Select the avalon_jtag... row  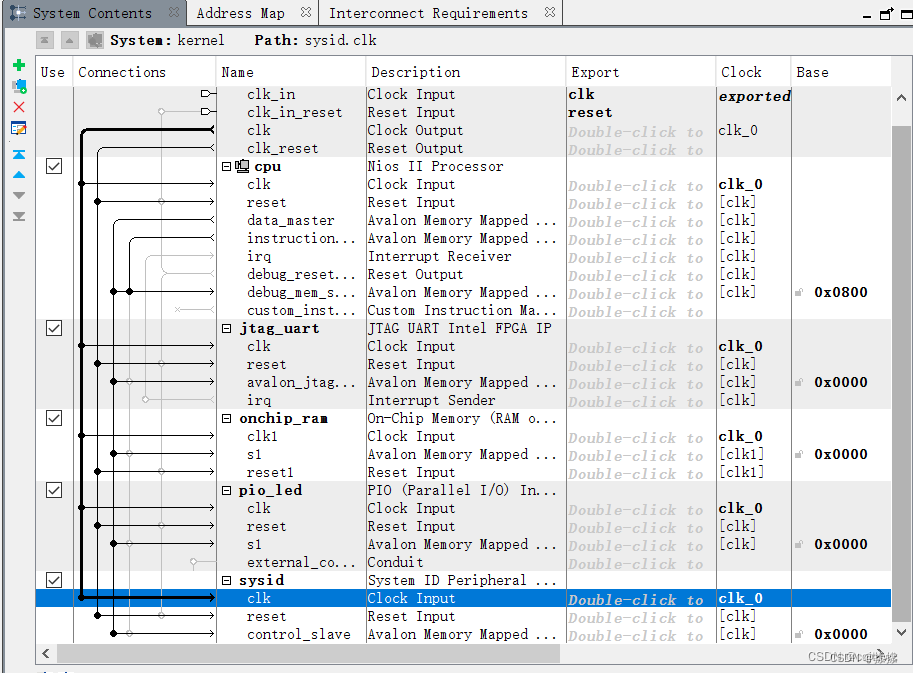point(463,382)
